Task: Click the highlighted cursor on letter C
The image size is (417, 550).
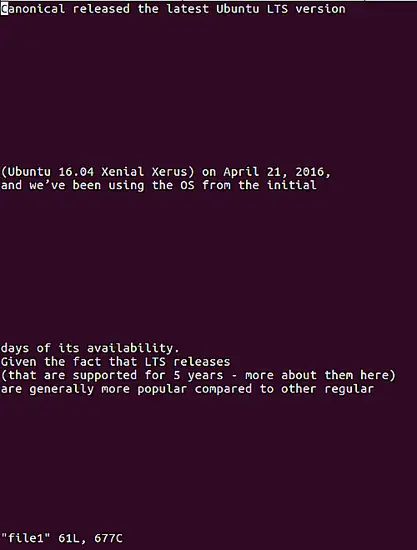Action: click(4, 9)
